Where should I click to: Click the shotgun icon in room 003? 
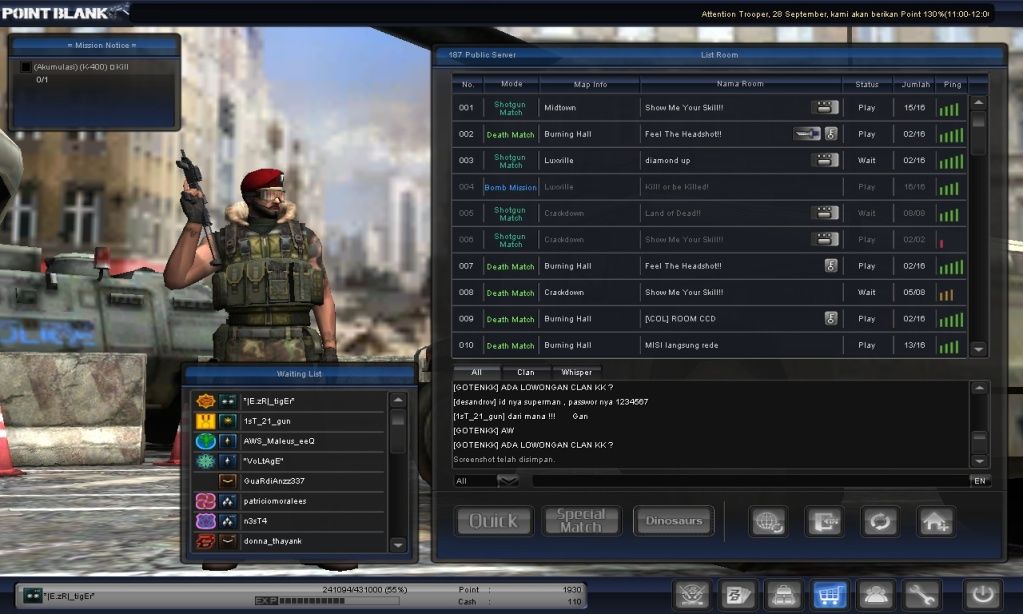(825, 160)
